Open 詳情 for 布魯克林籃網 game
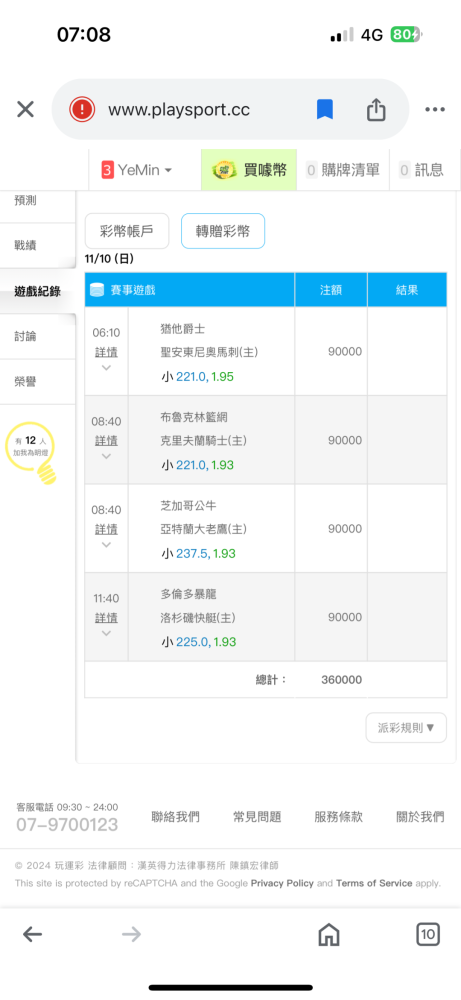Viewport: 461px width, 1000px height. click(x=106, y=441)
